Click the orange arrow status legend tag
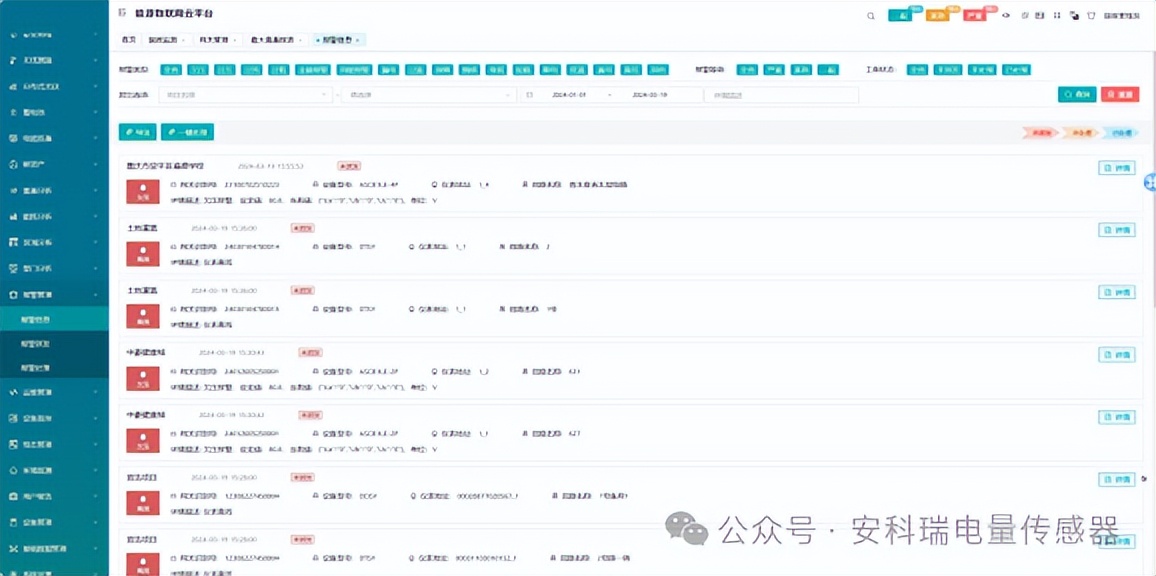This screenshot has height=576, width=1156. 1079,133
